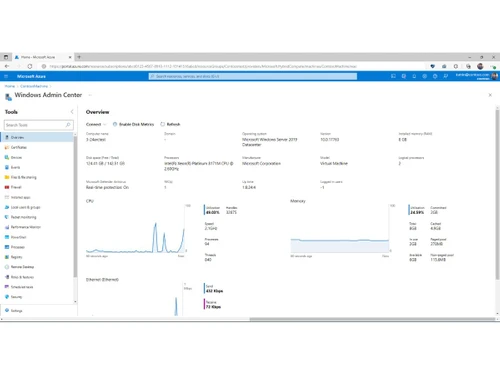Click the CPU utilization graph
This screenshot has height=375, width=500.
(136, 229)
